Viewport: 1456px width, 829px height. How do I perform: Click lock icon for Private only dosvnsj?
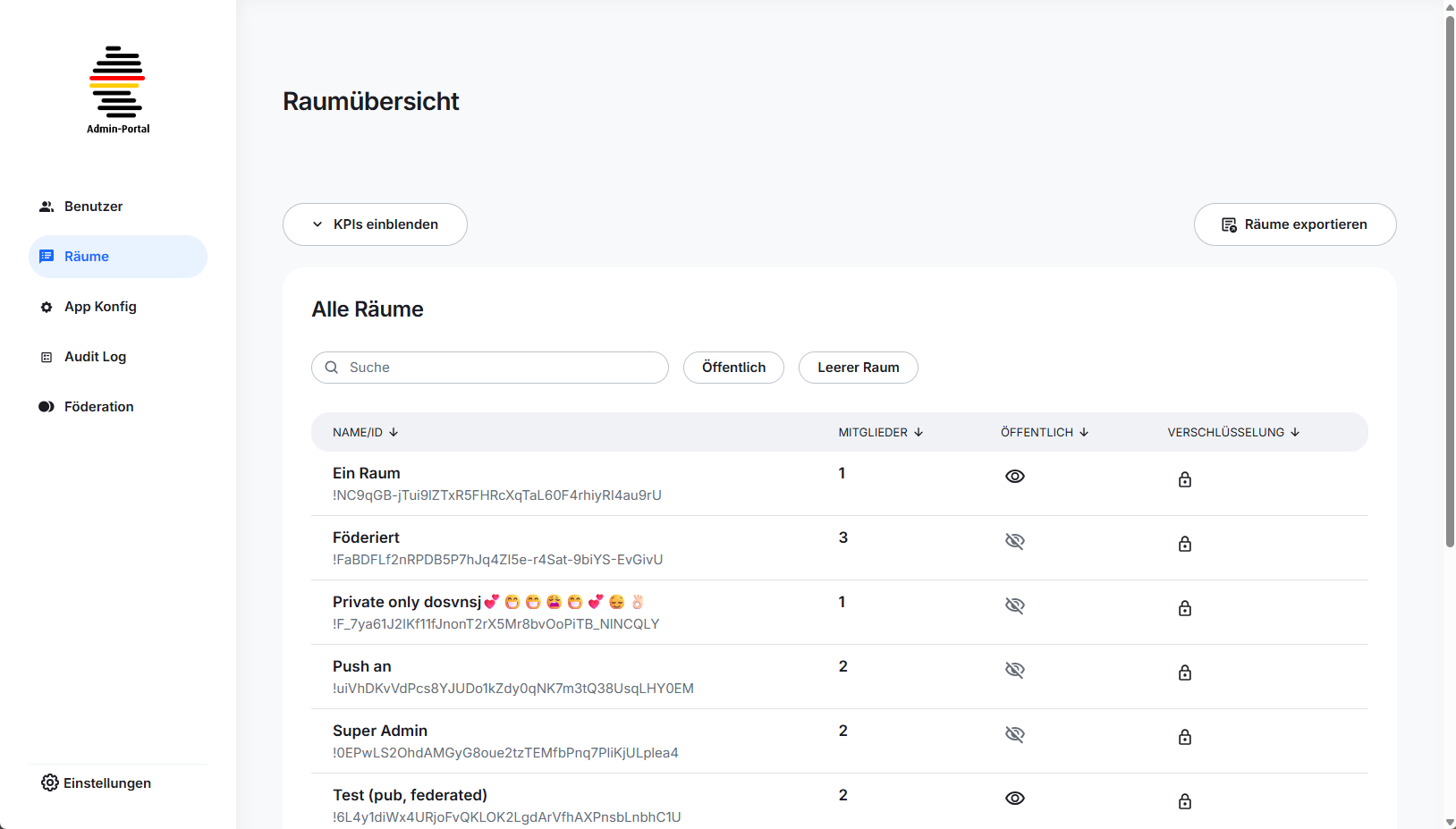pos(1185,608)
